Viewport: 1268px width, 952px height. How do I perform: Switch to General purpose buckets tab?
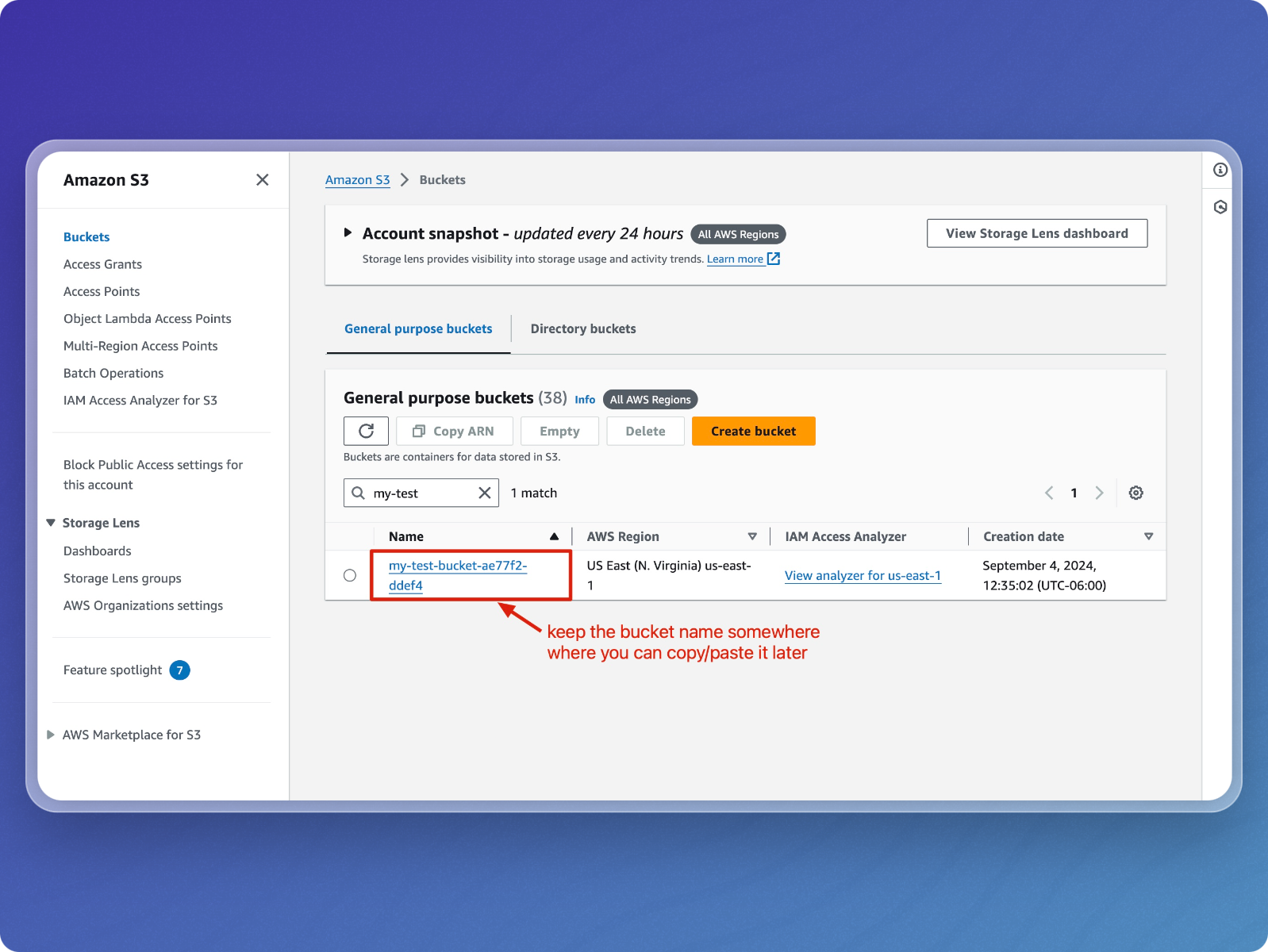pos(418,328)
